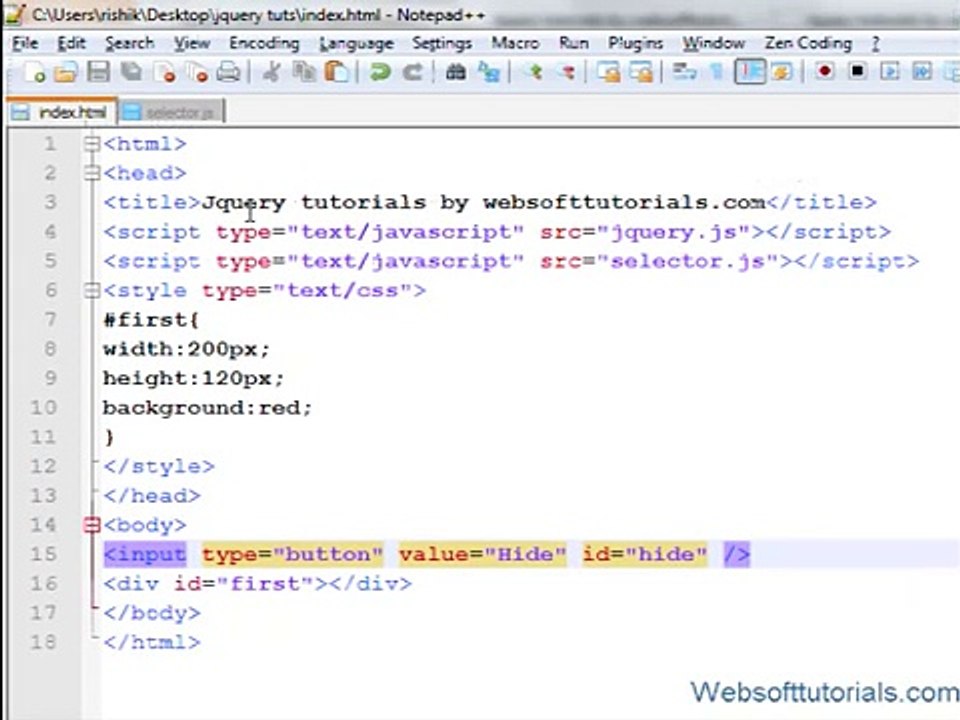This screenshot has width=960, height=720.
Task: Click the Zoom In toolbar icon
Action: (x=535, y=73)
